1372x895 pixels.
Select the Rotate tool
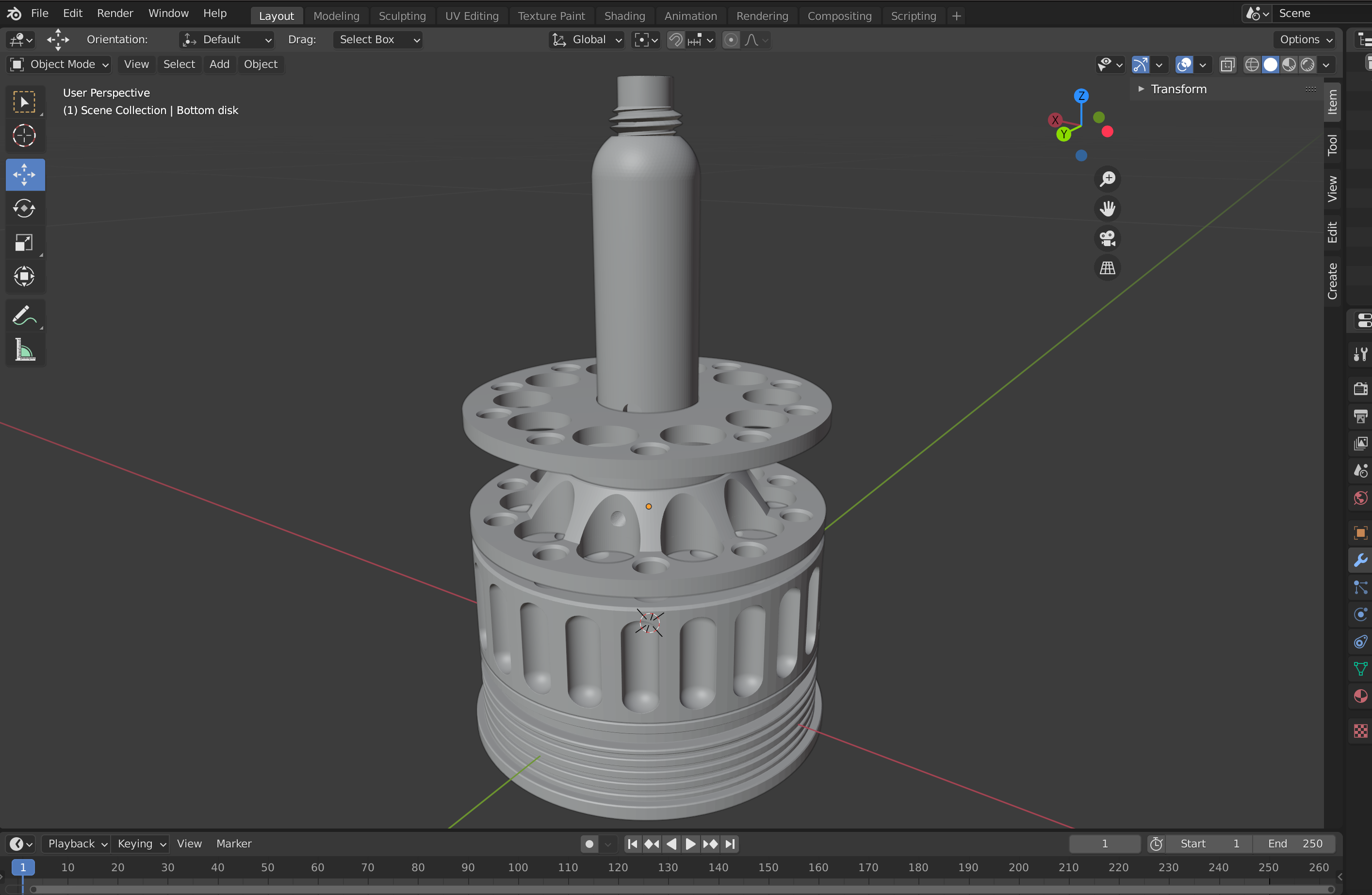point(24,208)
